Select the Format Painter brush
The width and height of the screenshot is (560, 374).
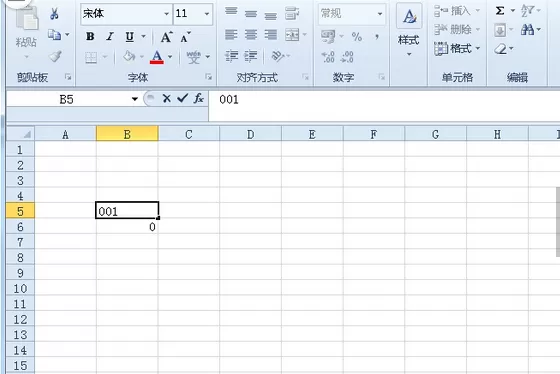pyautogui.click(x=55, y=56)
